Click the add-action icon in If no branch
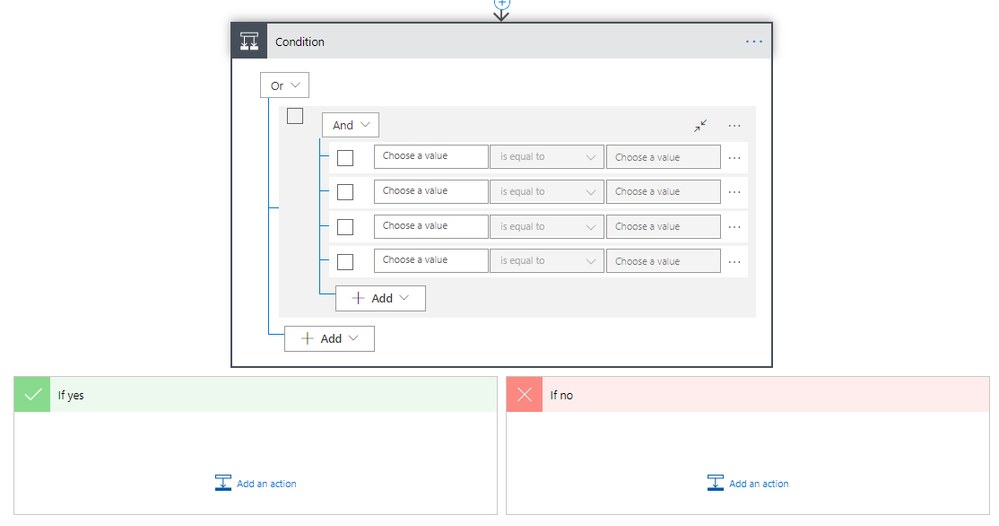Screen dimensions: 999x526 [715, 483]
